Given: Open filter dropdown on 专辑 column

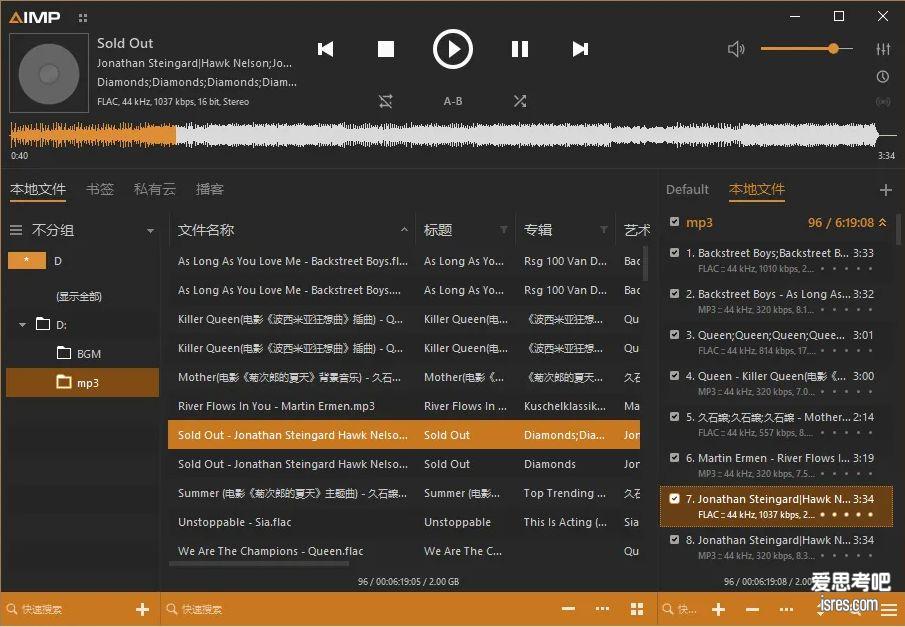Looking at the screenshot, I should (604, 230).
